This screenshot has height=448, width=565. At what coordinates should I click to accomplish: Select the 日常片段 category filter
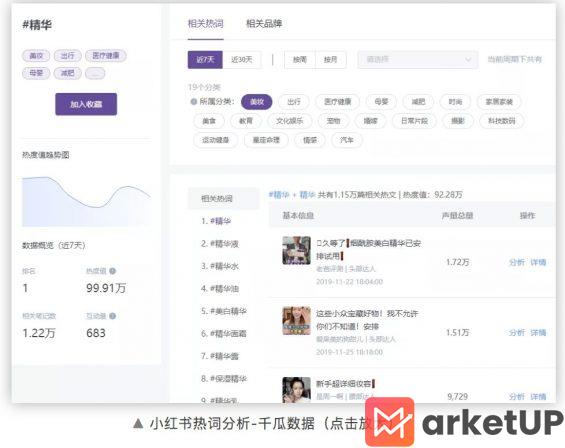pyautogui.click(x=414, y=121)
